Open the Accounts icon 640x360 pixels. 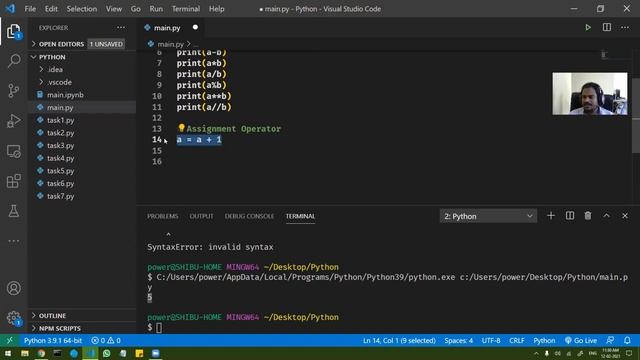click(x=13, y=288)
